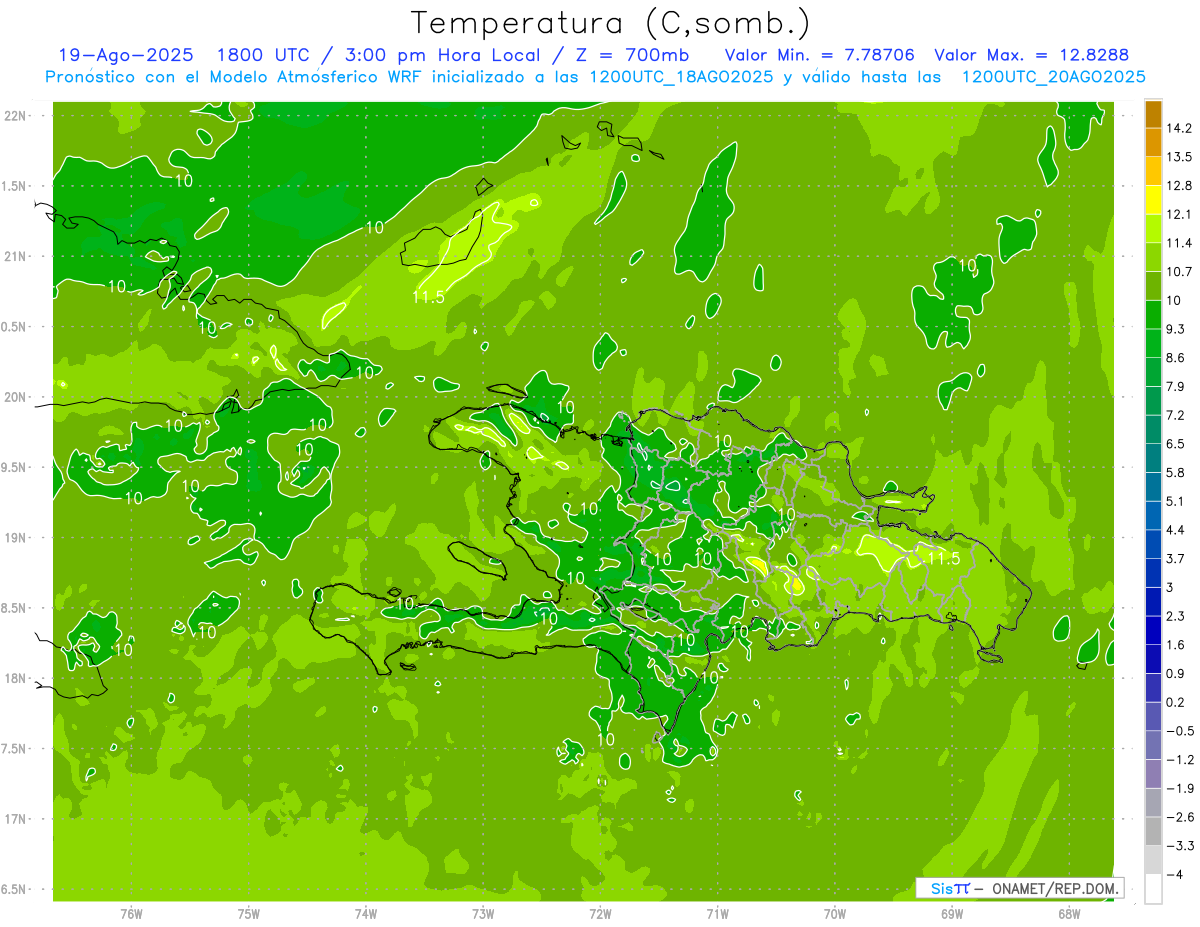Select the "Valor Max. = 12.8288" readout
Screen dimensions: 1200x927
[x=1031, y=55]
